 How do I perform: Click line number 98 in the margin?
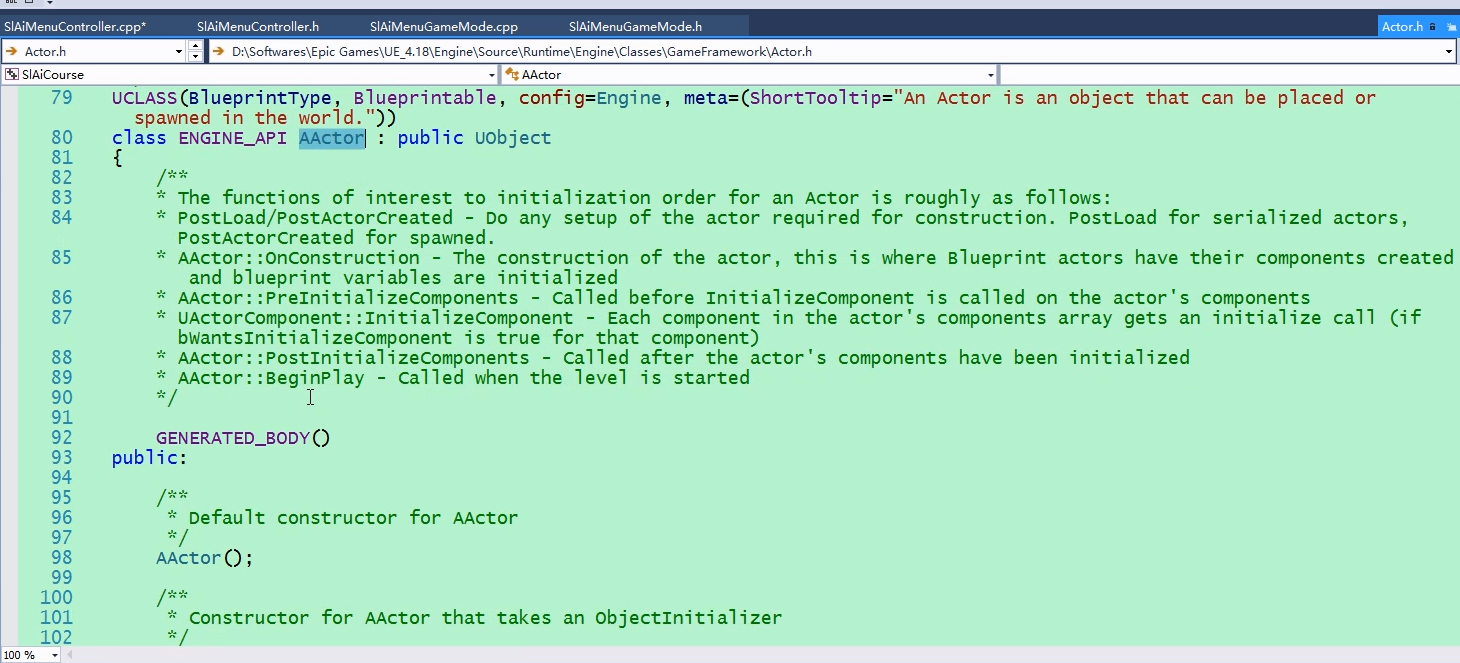(61, 558)
